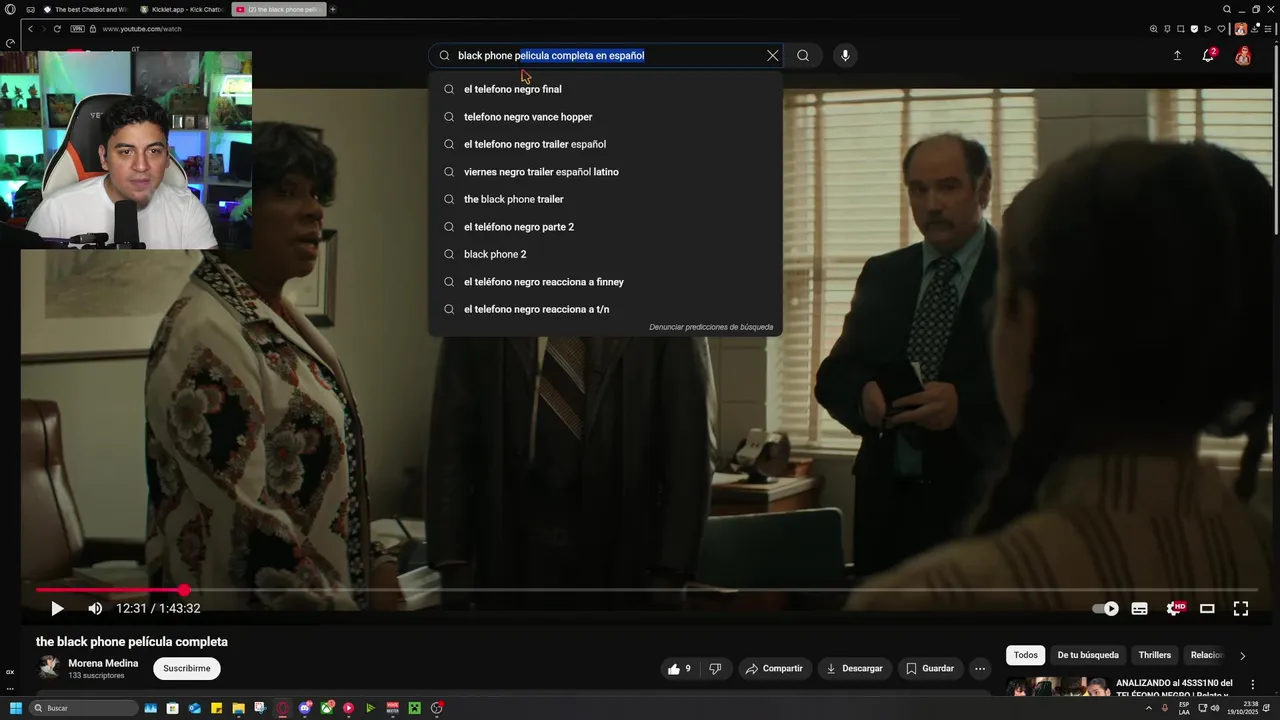The image size is (1280, 720).
Task: Open the YouTube account avatar menu
Action: point(1243,56)
